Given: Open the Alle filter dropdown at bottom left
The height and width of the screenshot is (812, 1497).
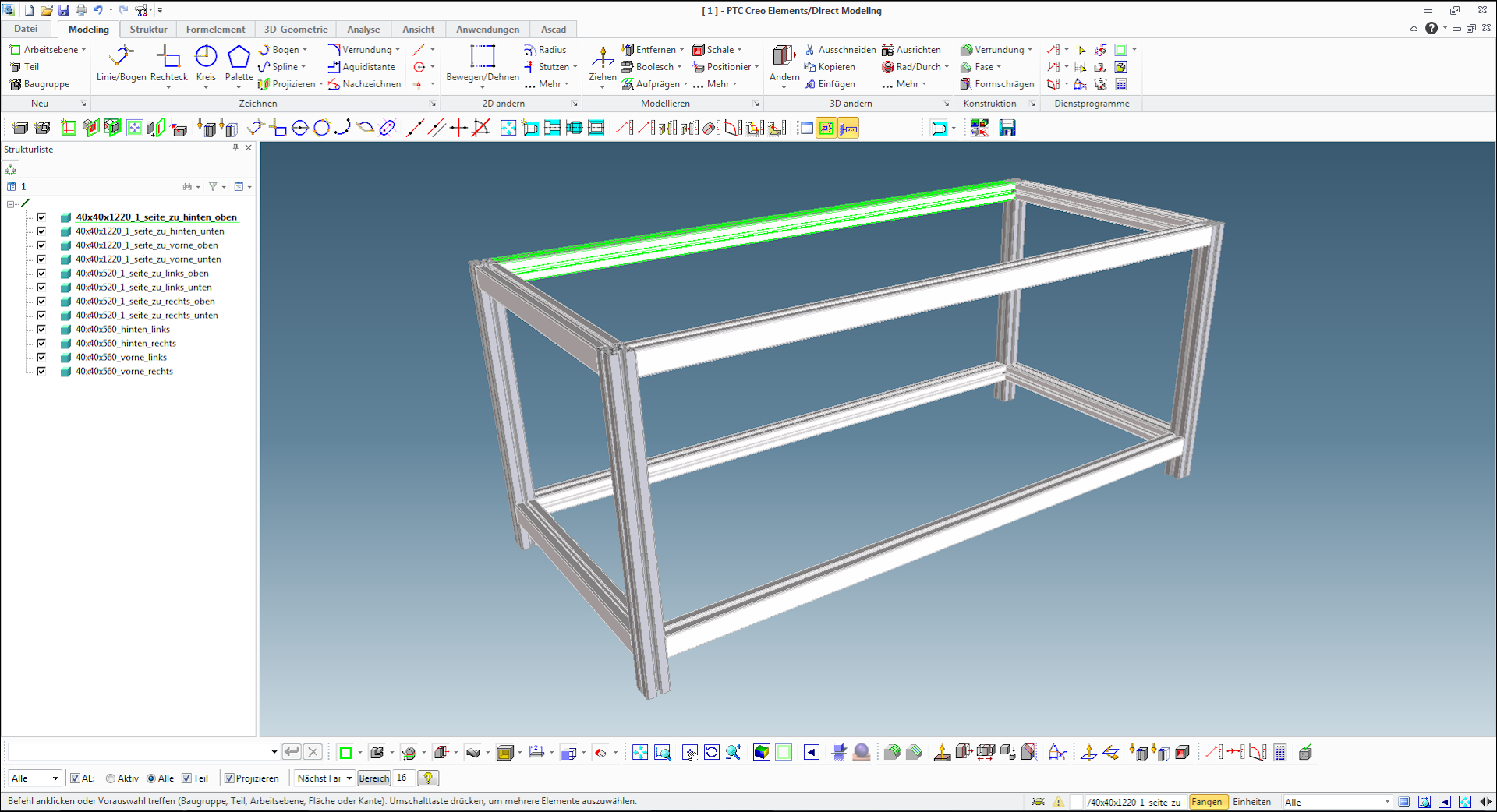Looking at the screenshot, I should coord(35,778).
